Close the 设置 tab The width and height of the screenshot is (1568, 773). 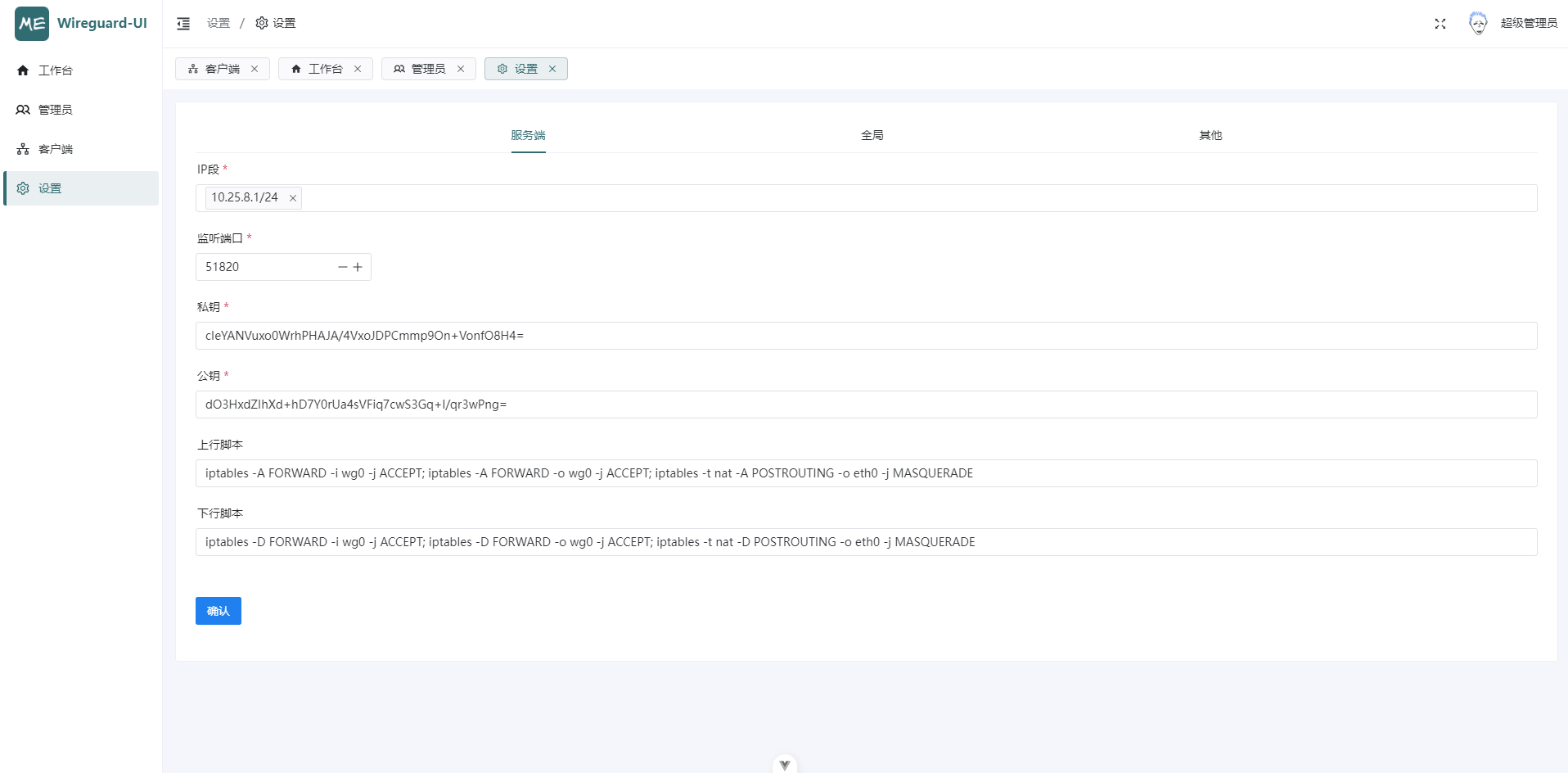coord(552,70)
